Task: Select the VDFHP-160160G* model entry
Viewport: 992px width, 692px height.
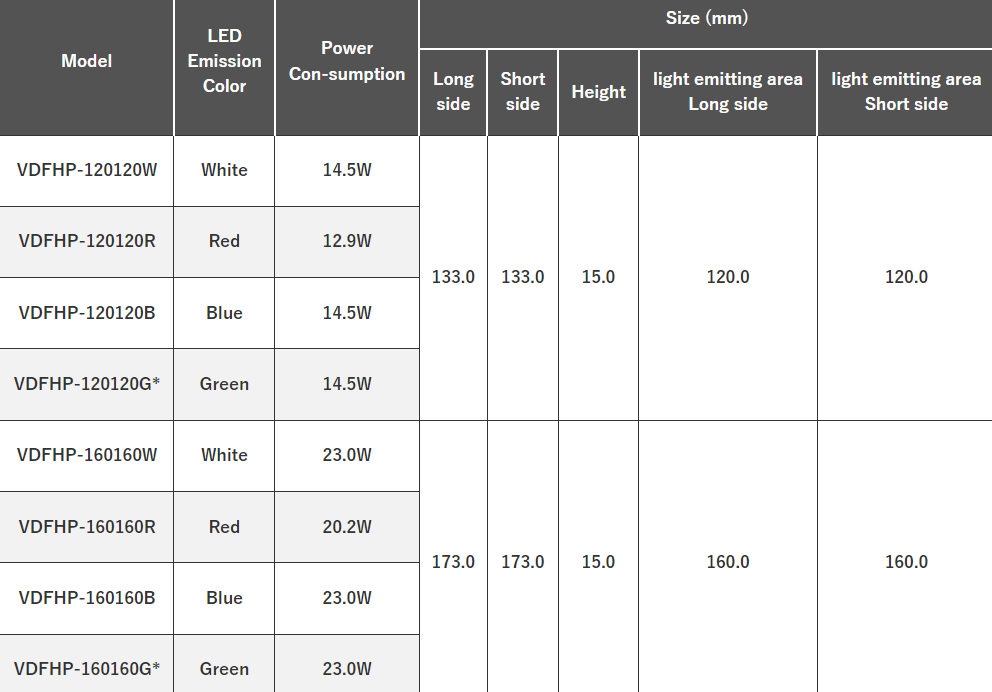Action: point(87,669)
